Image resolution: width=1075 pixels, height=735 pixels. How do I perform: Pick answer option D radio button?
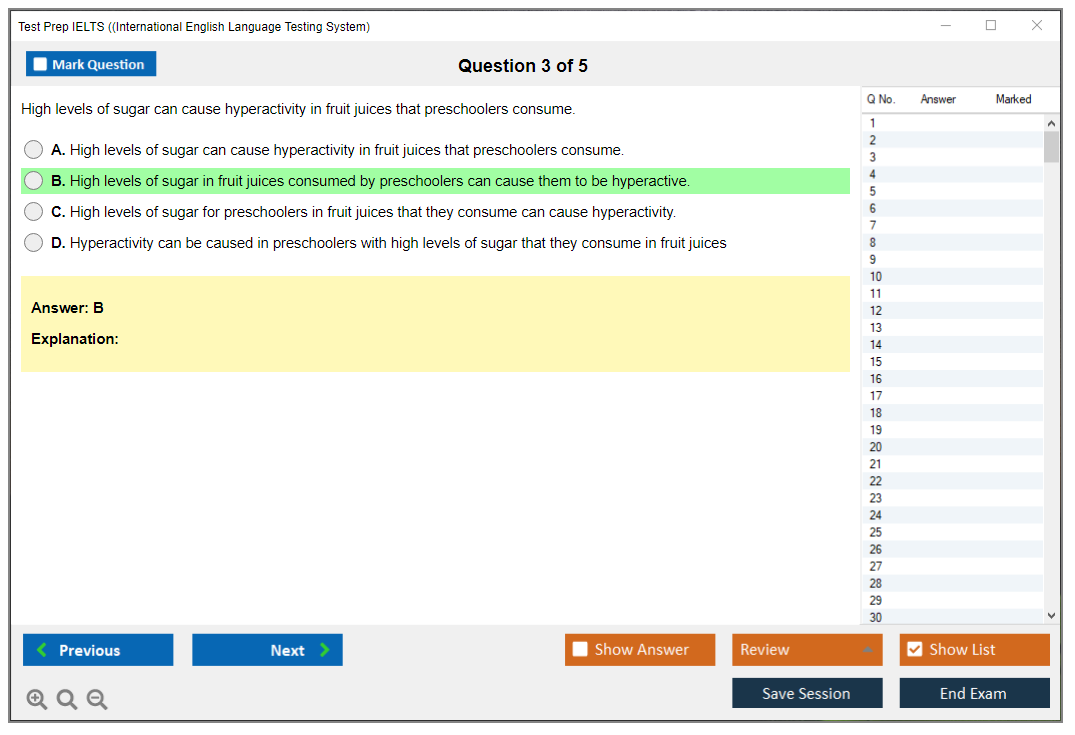tap(34, 243)
